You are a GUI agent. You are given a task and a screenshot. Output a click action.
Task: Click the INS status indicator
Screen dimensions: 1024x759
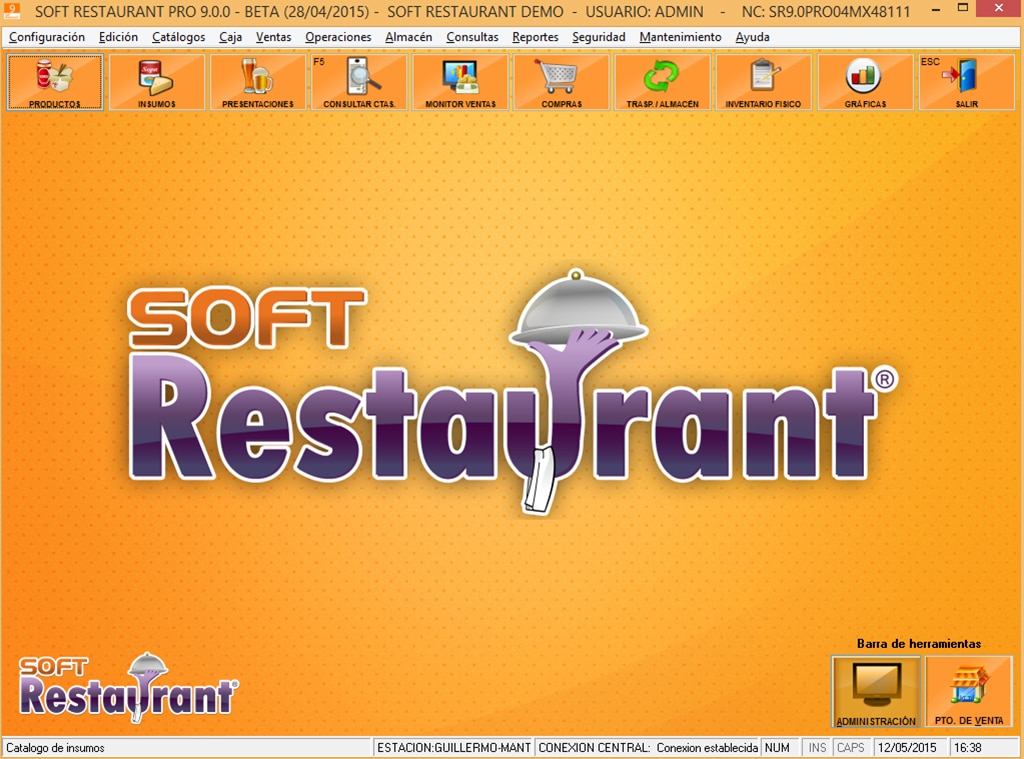(x=817, y=747)
